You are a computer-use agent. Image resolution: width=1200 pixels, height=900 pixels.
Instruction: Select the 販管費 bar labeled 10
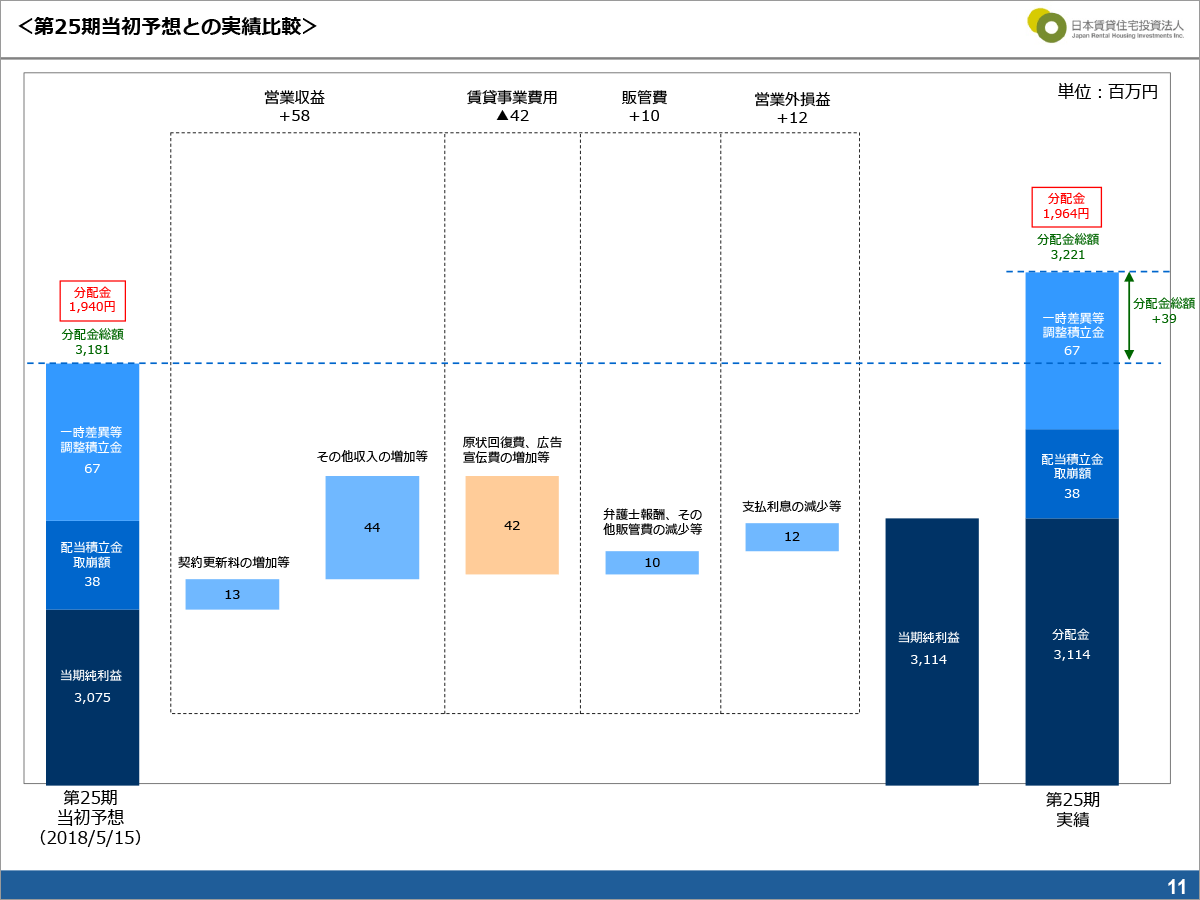click(652, 562)
